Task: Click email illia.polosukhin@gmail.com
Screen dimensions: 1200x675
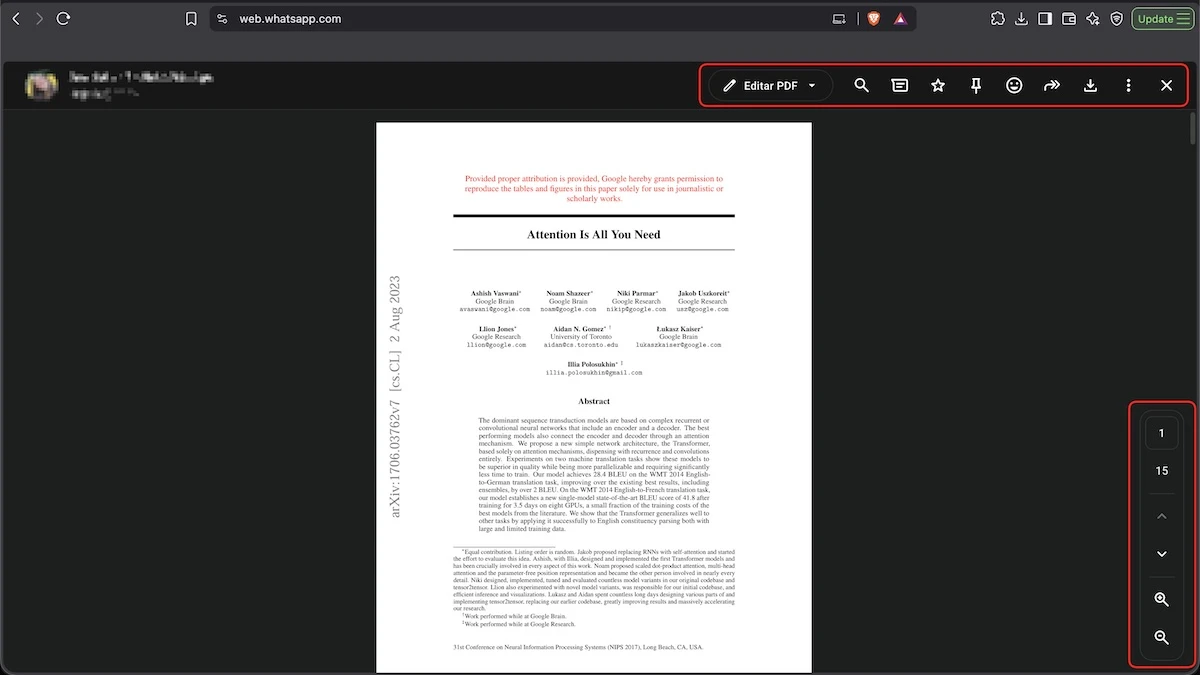Action: [x=594, y=373]
